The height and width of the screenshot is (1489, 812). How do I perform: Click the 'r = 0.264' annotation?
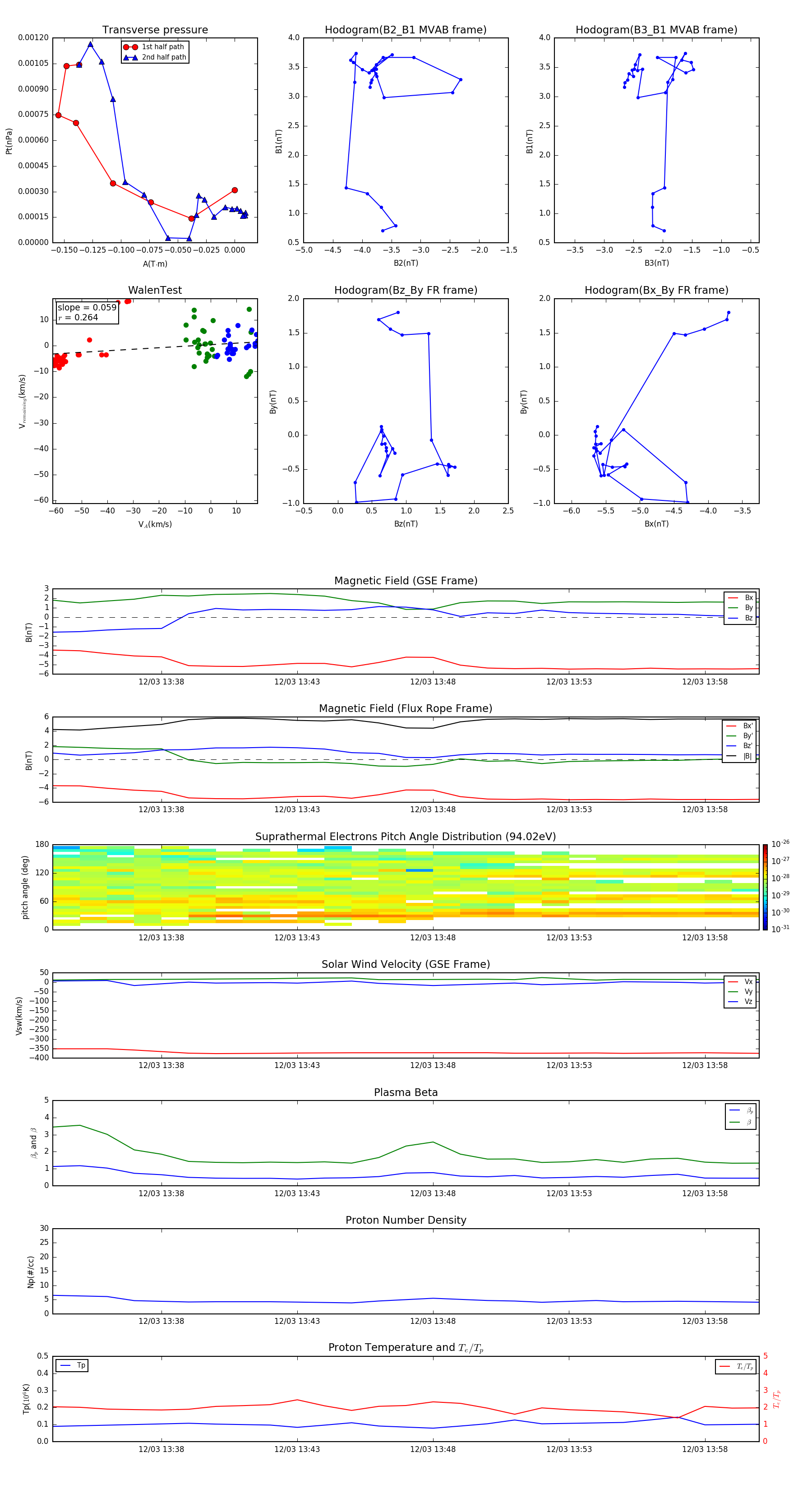[x=78, y=317]
